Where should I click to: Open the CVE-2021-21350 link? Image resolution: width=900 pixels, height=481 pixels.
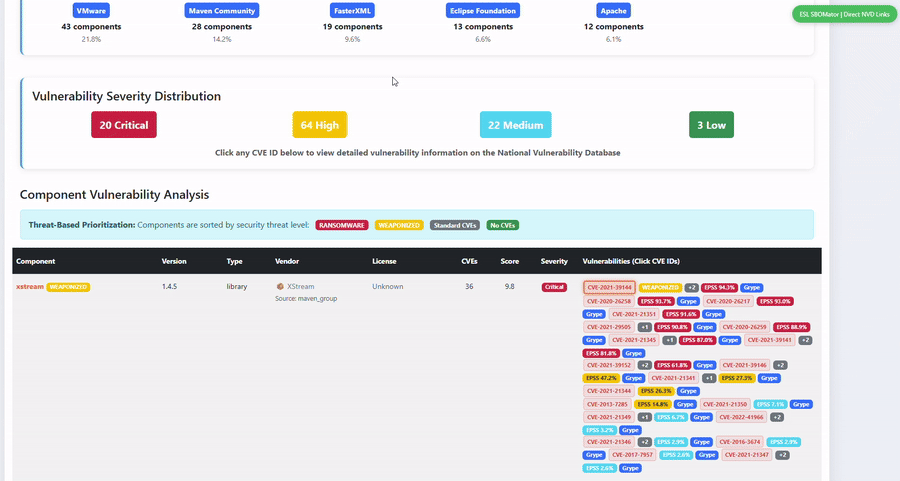[725, 405]
